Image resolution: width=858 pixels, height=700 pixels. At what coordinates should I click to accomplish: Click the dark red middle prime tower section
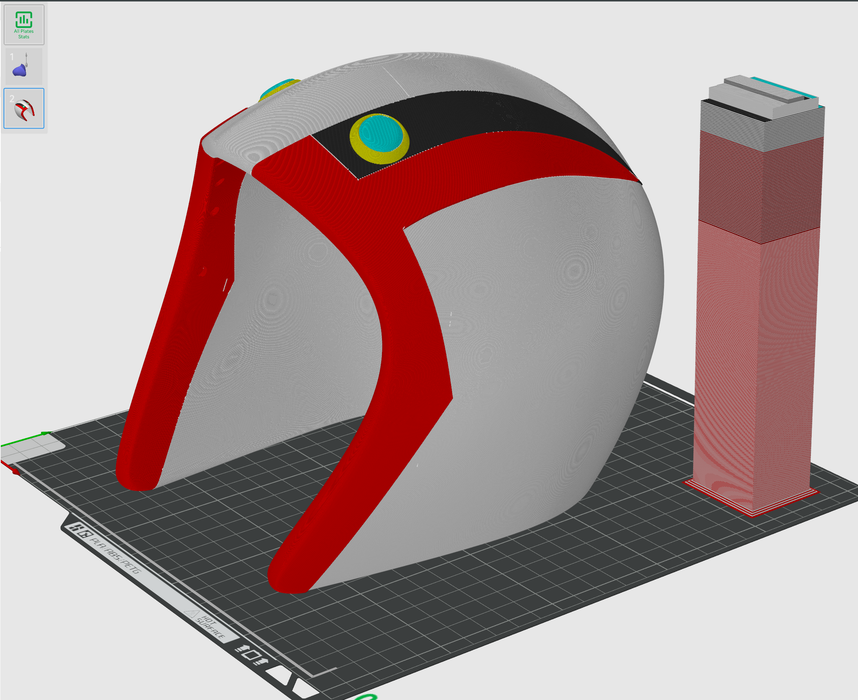point(760,185)
